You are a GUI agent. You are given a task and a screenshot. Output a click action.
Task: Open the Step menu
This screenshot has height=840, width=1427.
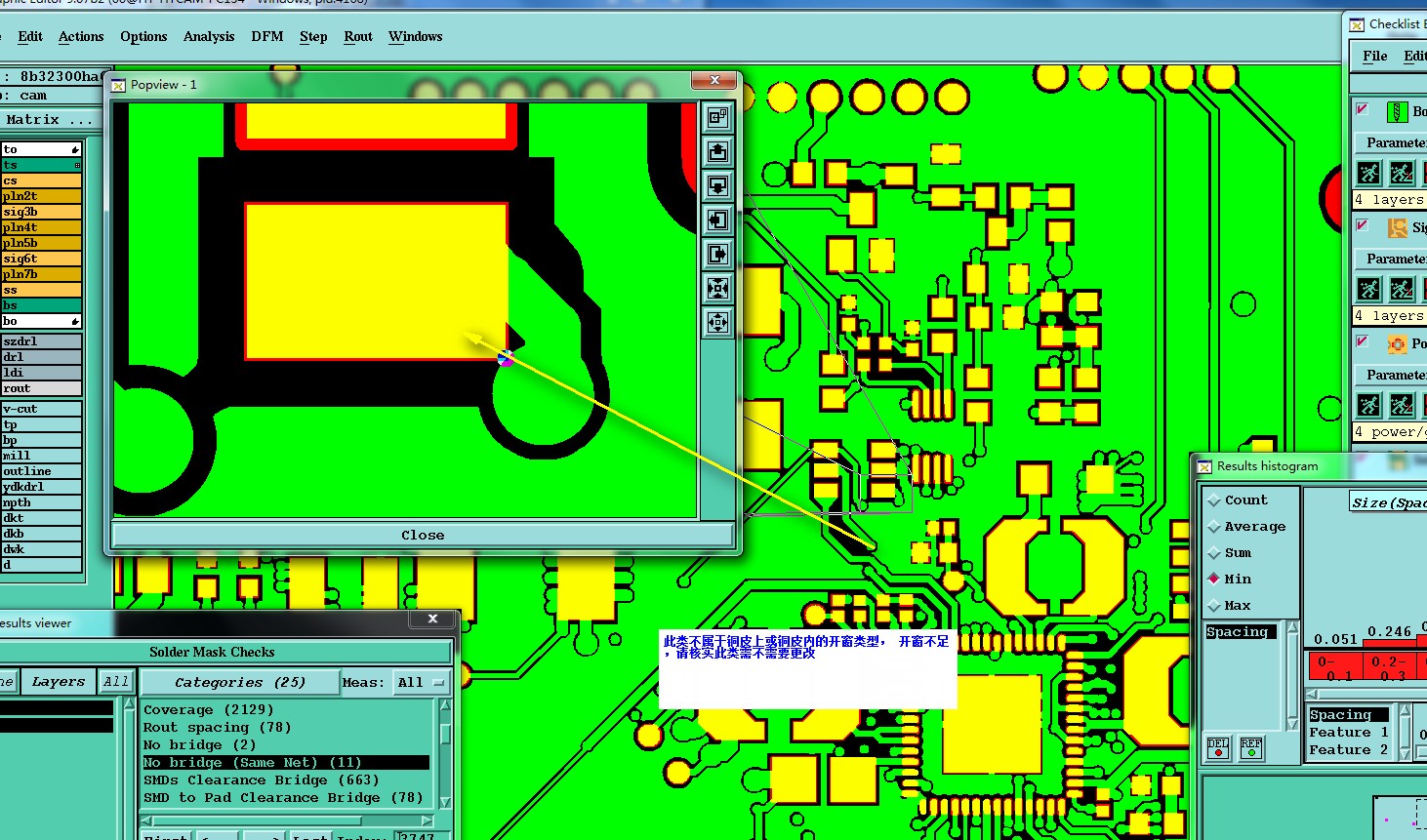pos(313,37)
